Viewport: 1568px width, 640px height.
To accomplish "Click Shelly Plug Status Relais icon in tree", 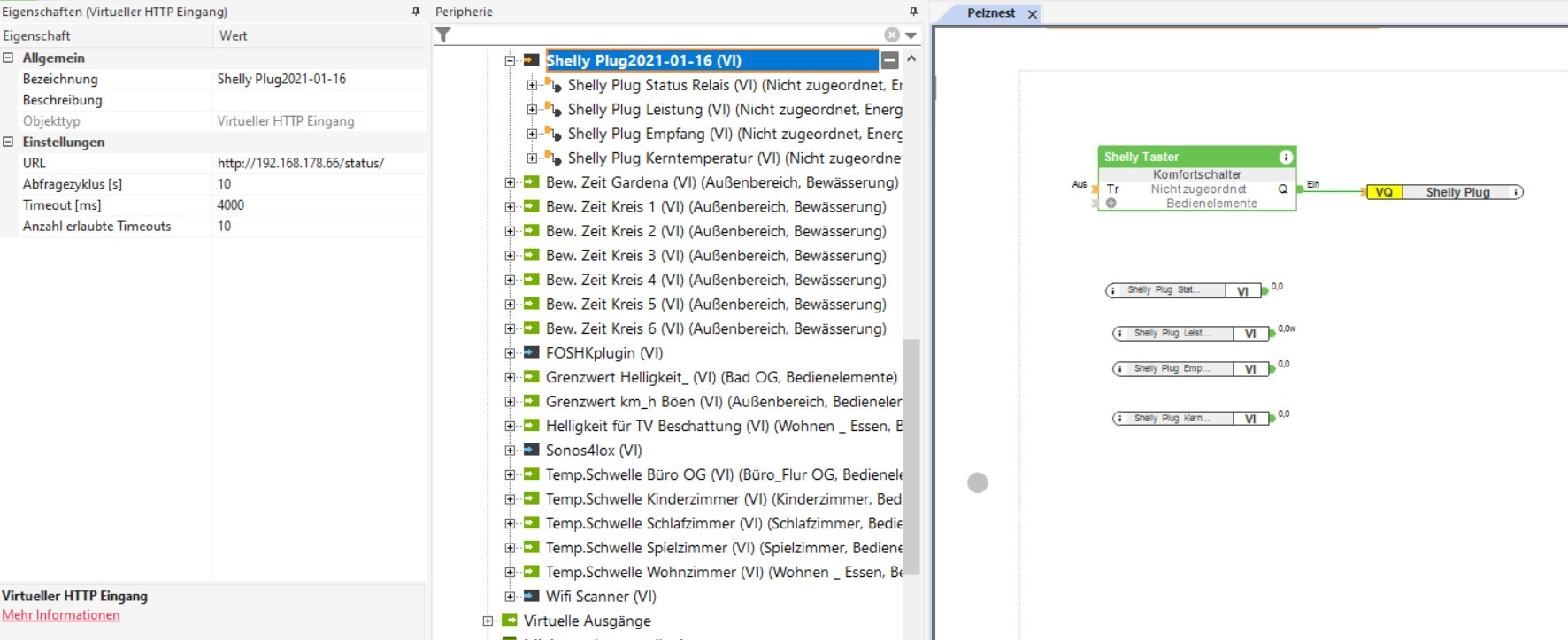I will (553, 85).
